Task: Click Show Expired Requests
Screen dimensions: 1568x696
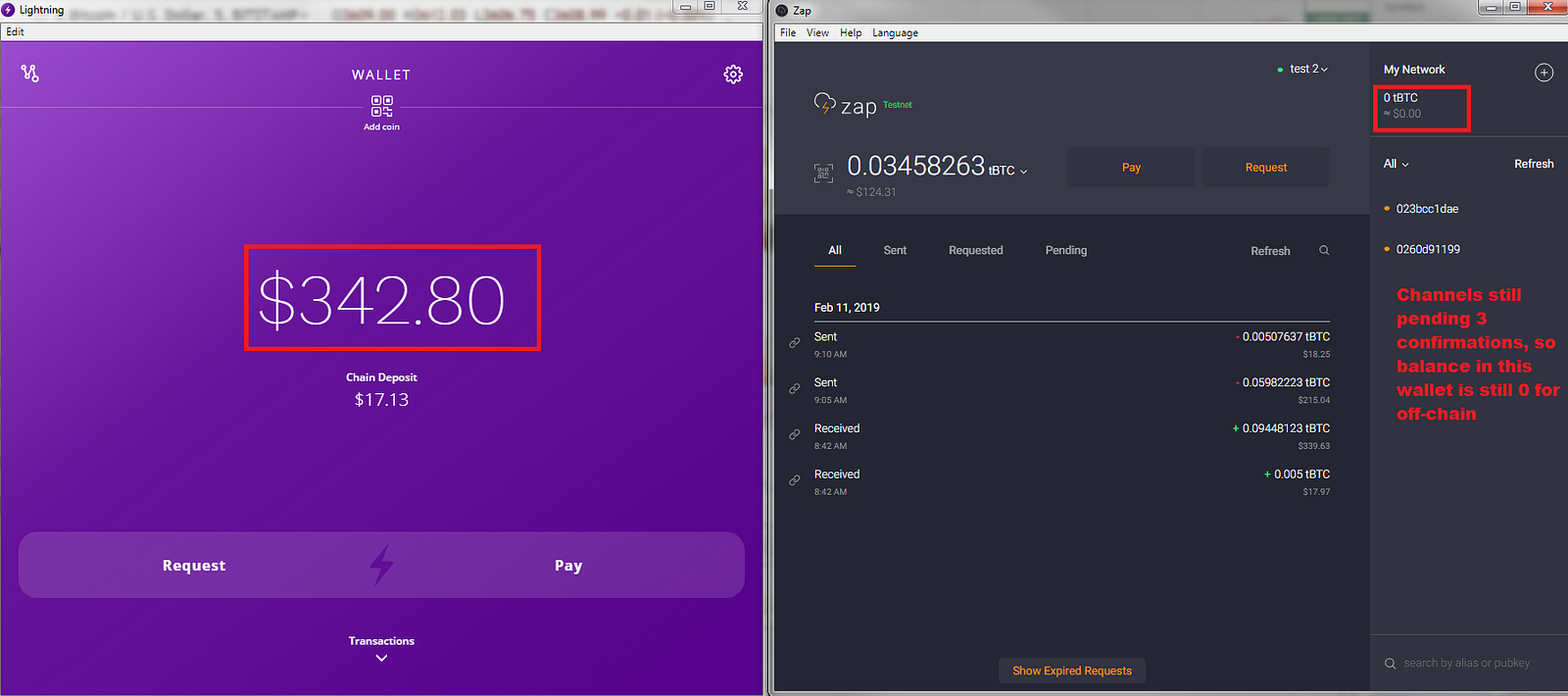Action: click(x=1072, y=671)
